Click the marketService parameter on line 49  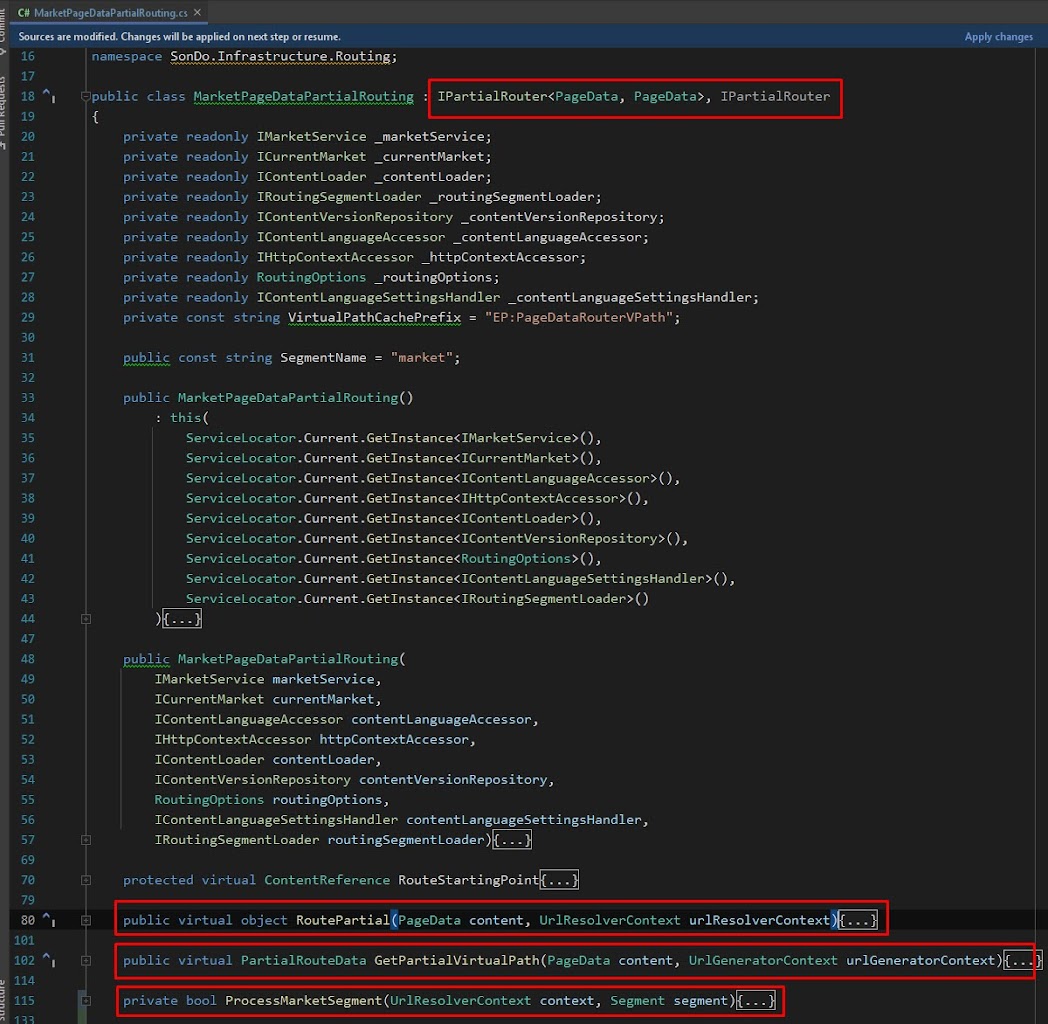click(x=323, y=679)
